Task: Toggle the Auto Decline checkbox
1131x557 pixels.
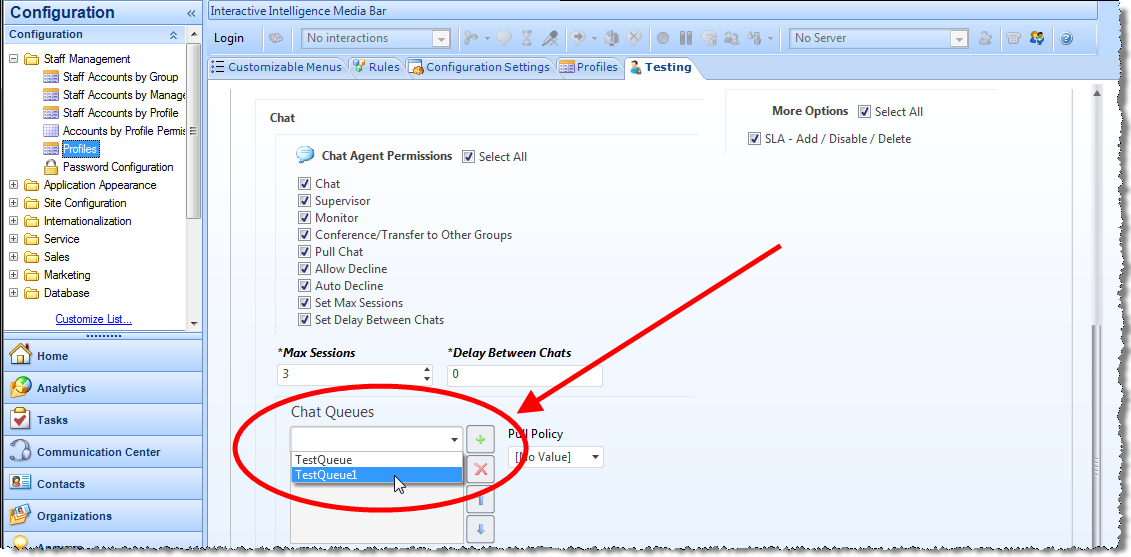Action: 305,286
